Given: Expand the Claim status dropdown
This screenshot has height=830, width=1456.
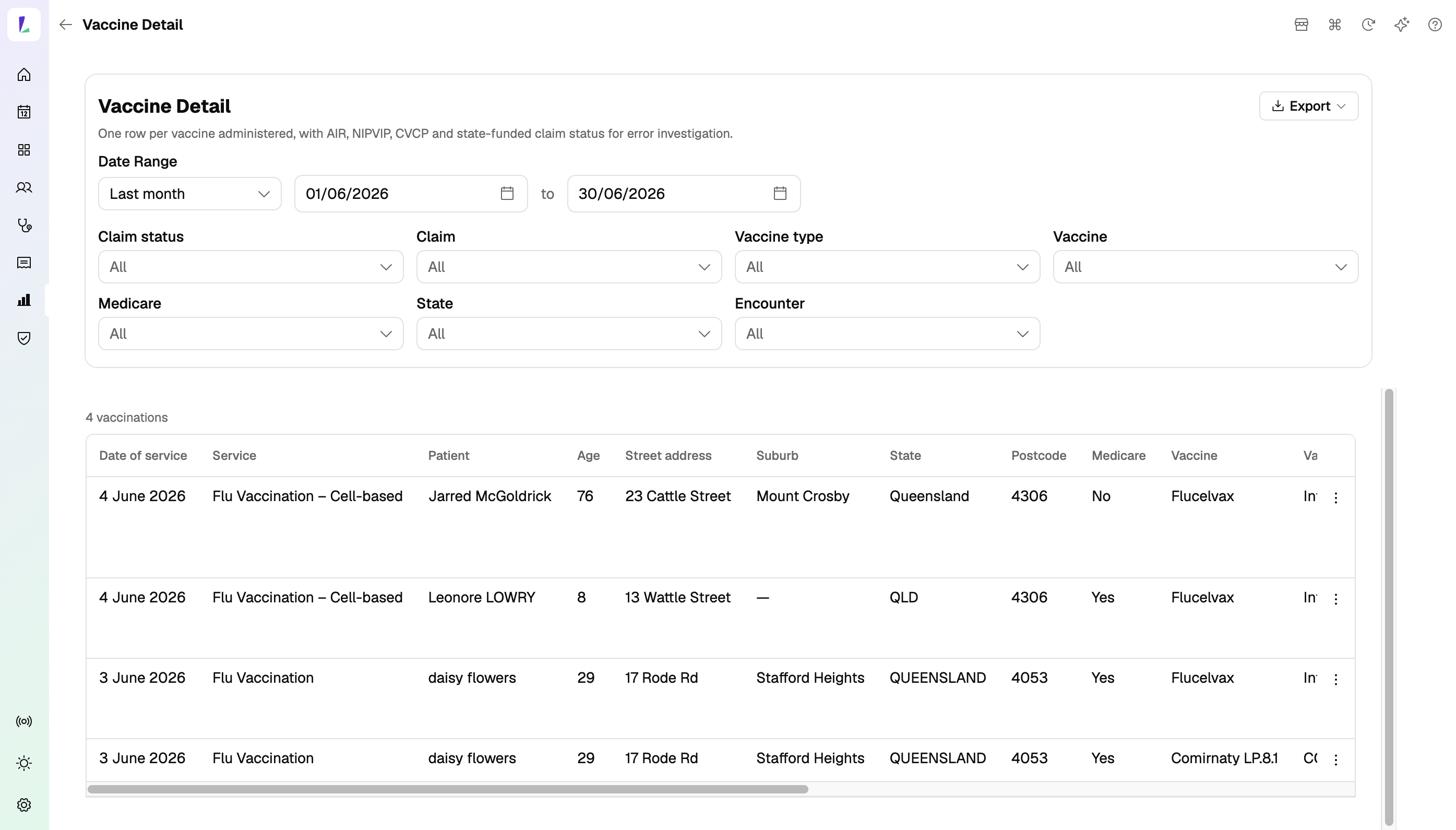Looking at the screenshot, I should click(x=250, y=267).
